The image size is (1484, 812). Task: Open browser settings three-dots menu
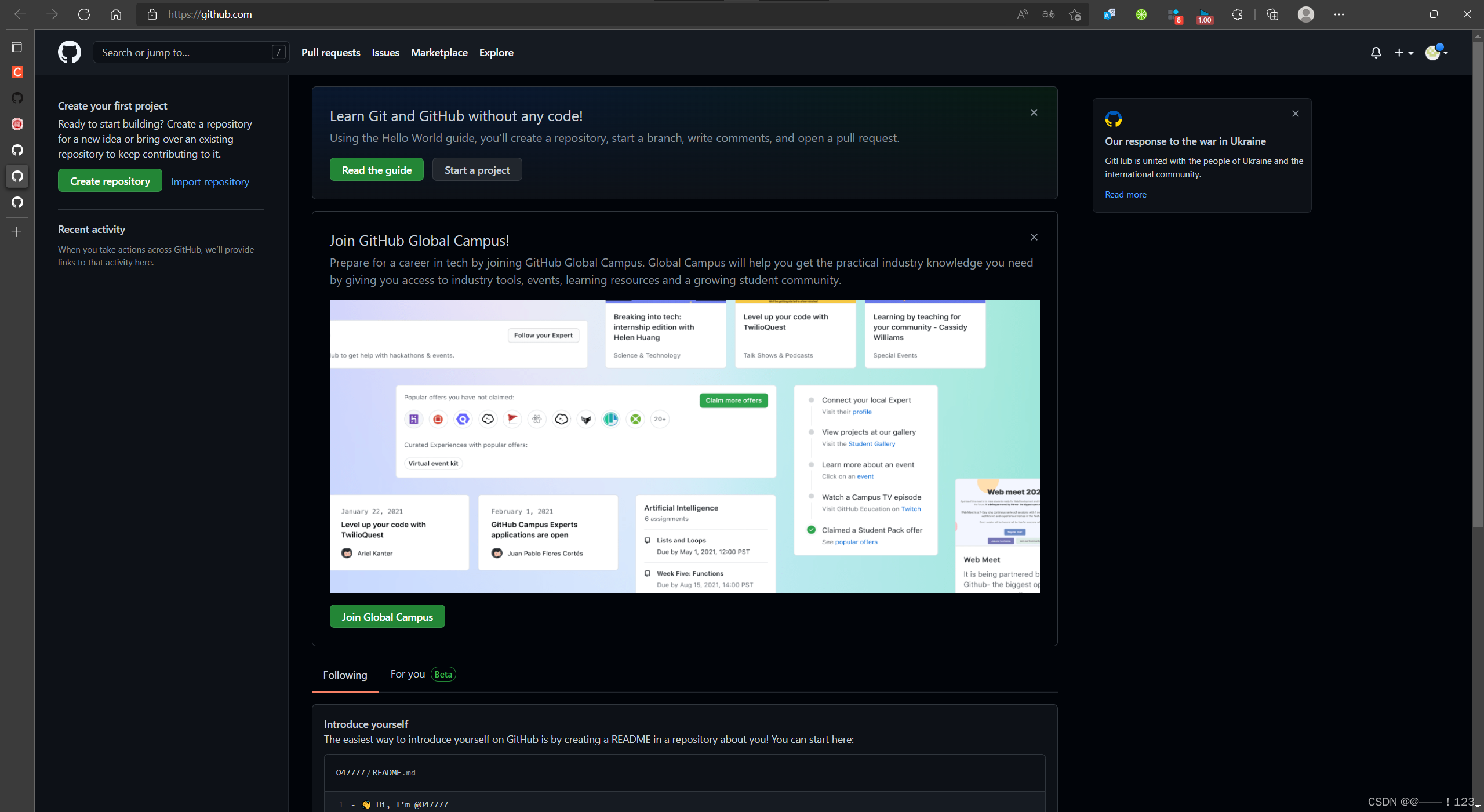click(x=1338, y=14)
